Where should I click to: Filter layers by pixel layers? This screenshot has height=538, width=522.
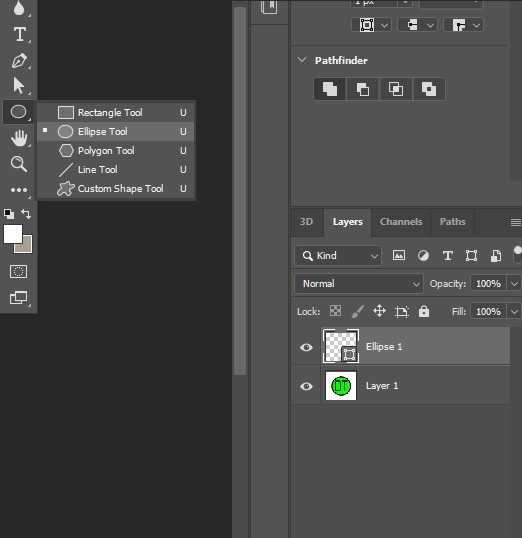tap(399, 255)
